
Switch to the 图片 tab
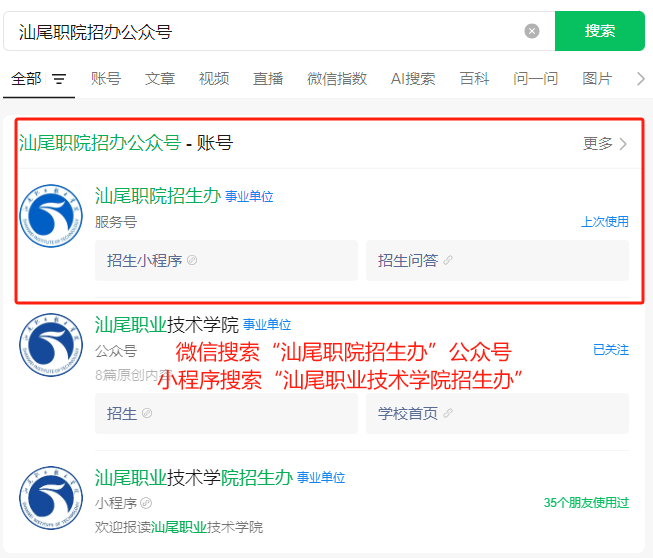597,79
